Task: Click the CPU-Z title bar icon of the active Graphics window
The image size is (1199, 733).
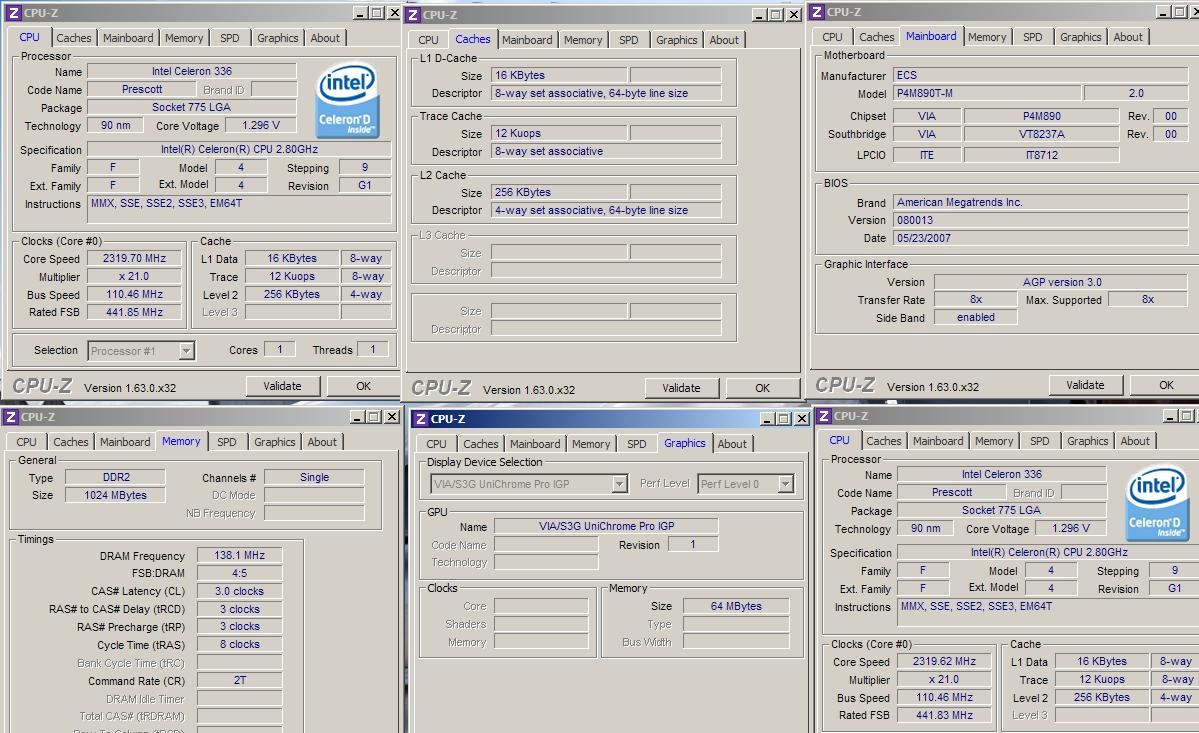Action: (421, 419)
